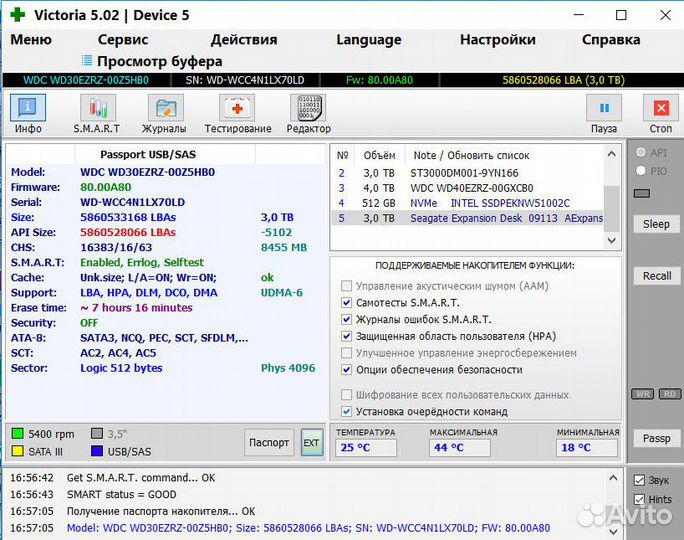Open the Настройки menu
Screen dimensions: 684x540
tap(498, 40)
